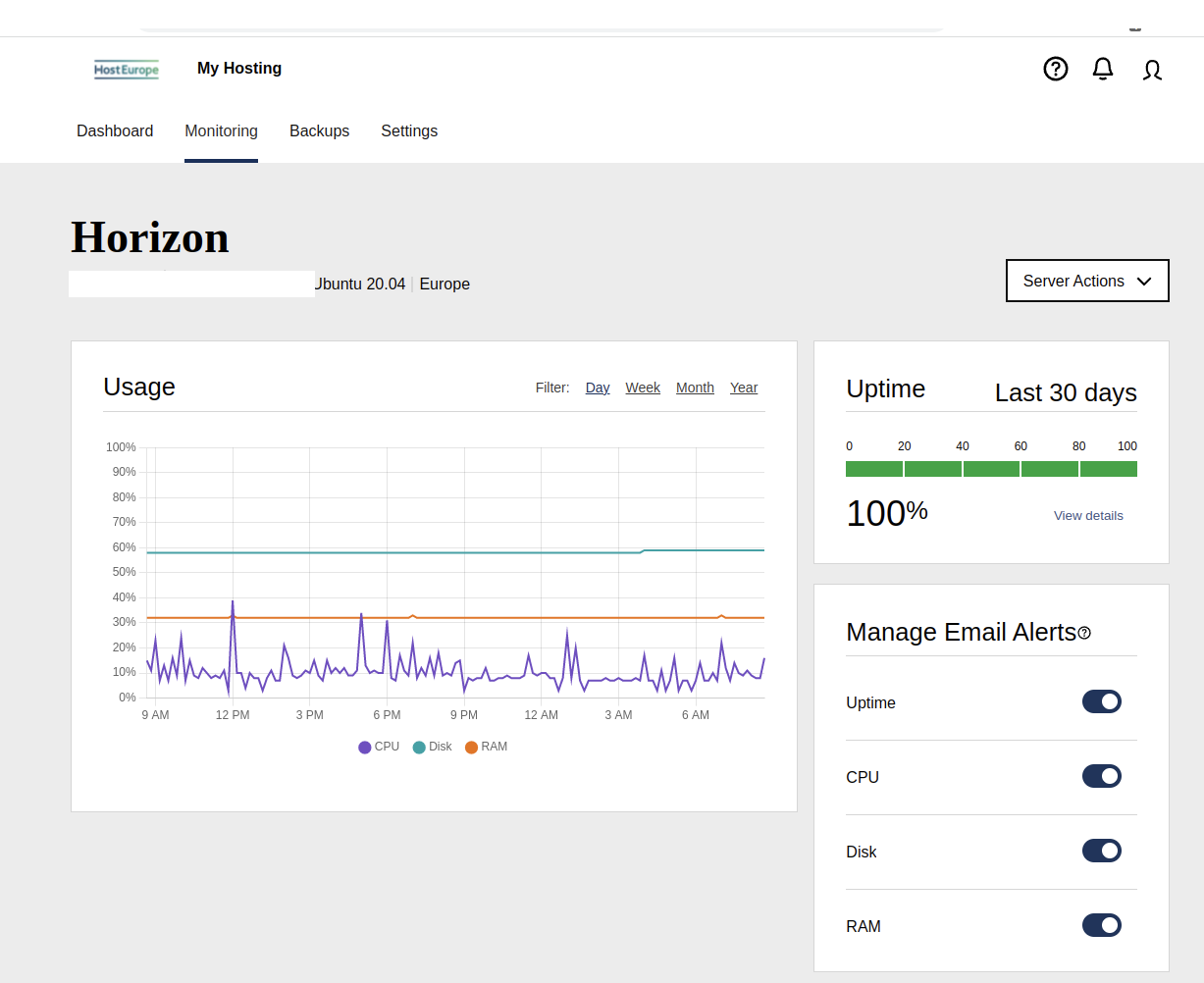Click the CPU spike at 12 PM
The height and width of the screenshot is (983, 1204).
[233, 602]
